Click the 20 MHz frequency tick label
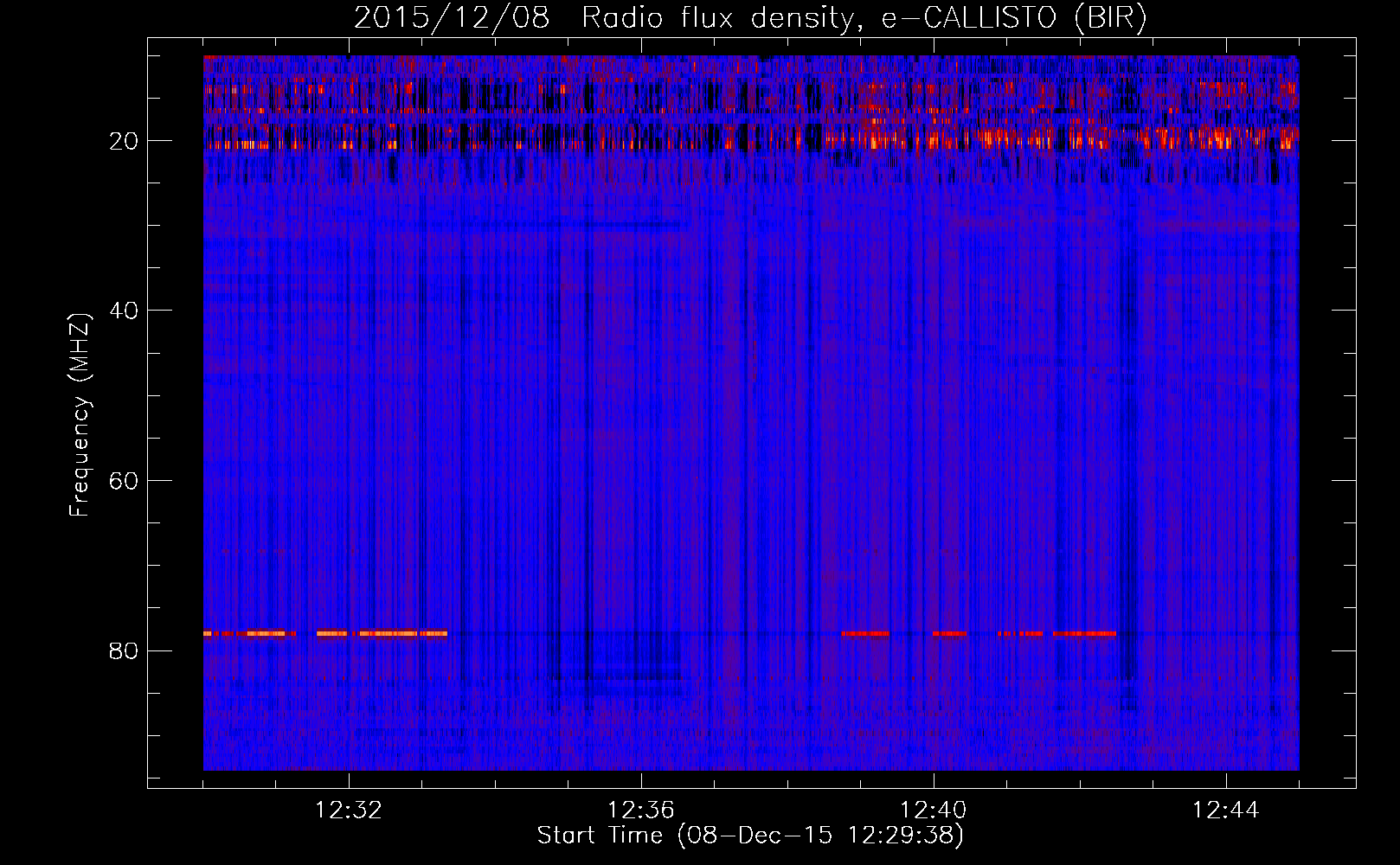Viewport: 1400px width, 865px height. point(124,141)
